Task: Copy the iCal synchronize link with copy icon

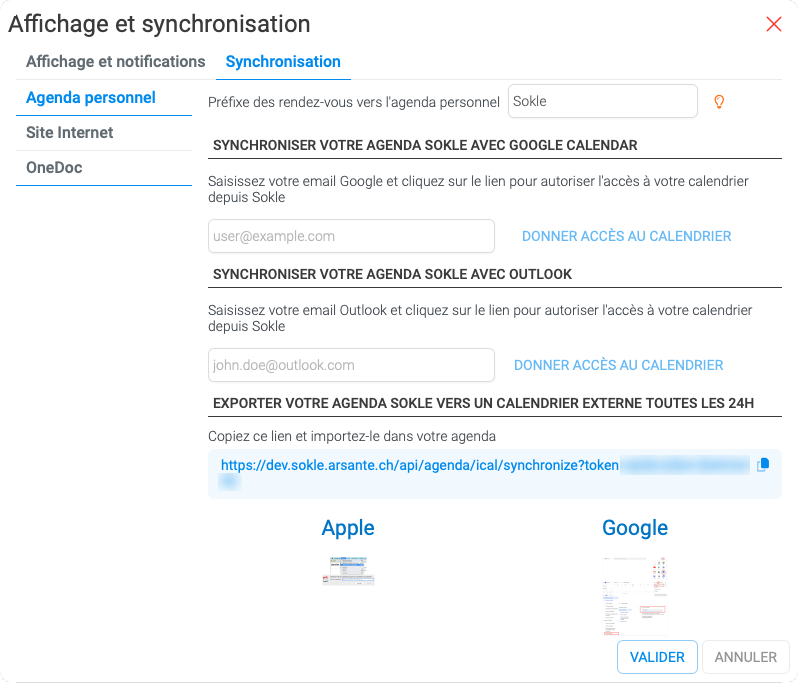Action: (x=763, y=465)
